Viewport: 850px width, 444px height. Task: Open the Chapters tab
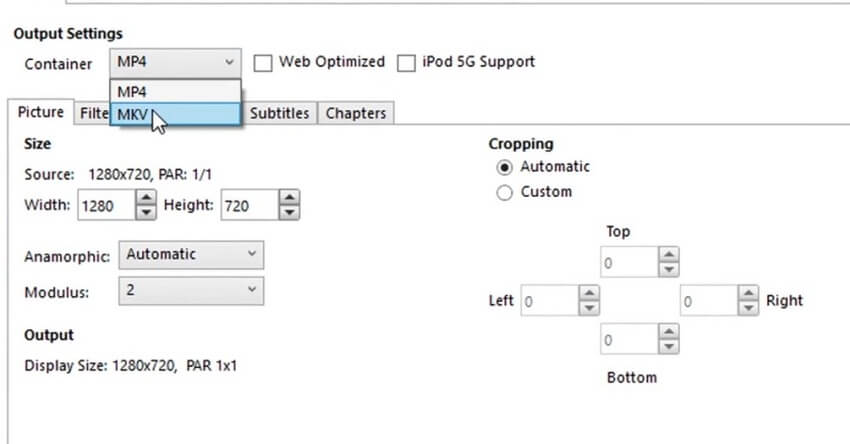coord(355,114)
